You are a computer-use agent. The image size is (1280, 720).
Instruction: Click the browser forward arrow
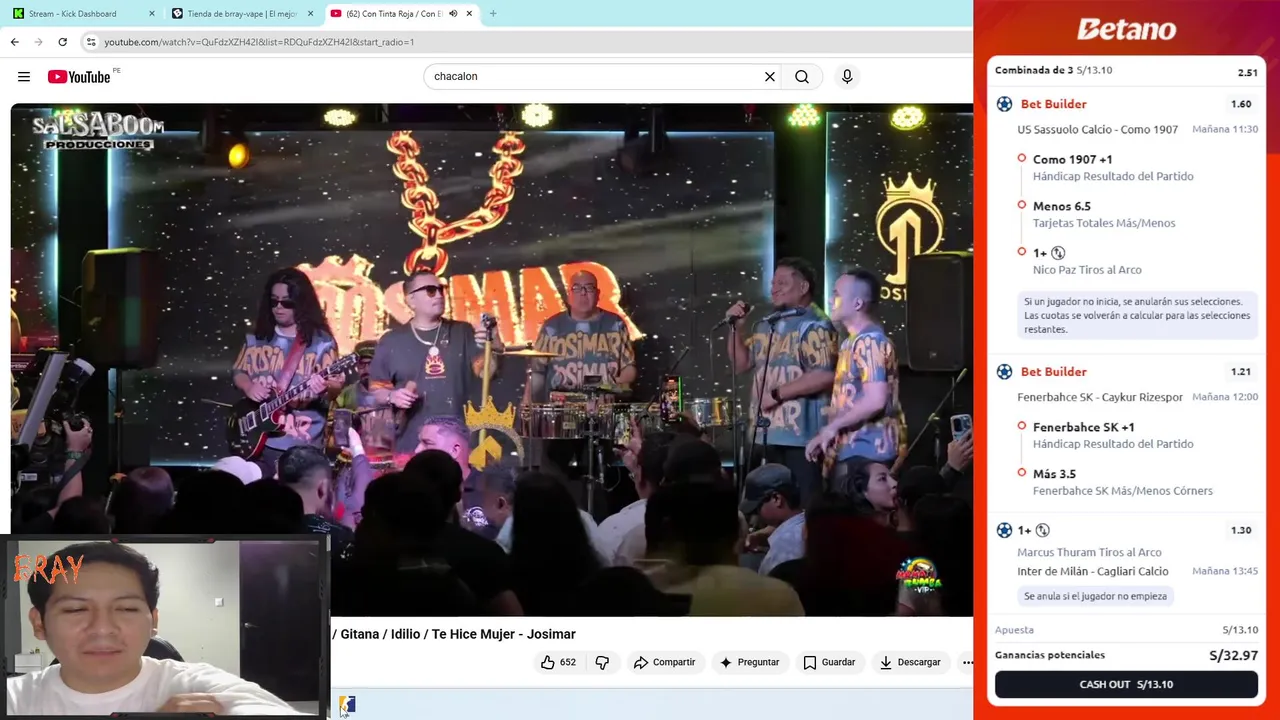[38, 42]
